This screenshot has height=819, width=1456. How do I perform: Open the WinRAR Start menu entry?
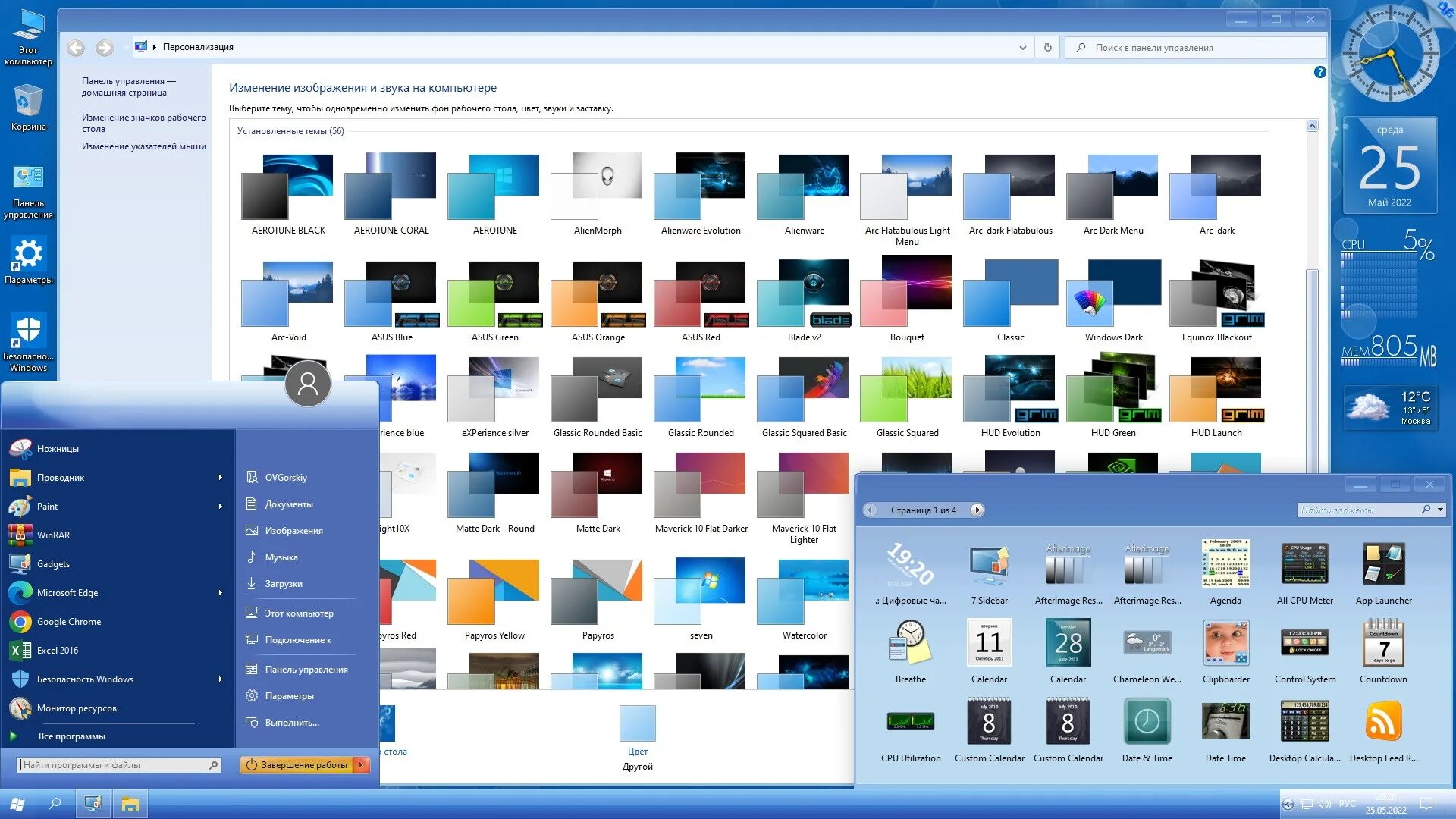pyautogui.click(x=53, y=535)
